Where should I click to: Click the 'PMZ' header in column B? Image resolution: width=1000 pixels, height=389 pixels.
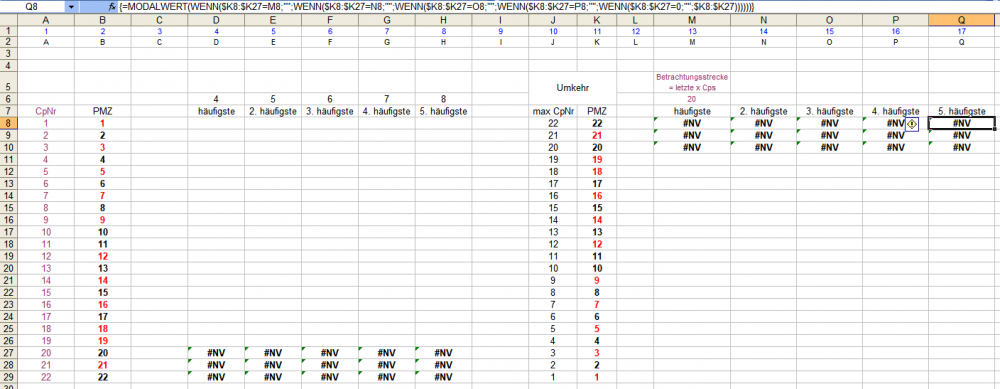[x=102, y=112]
